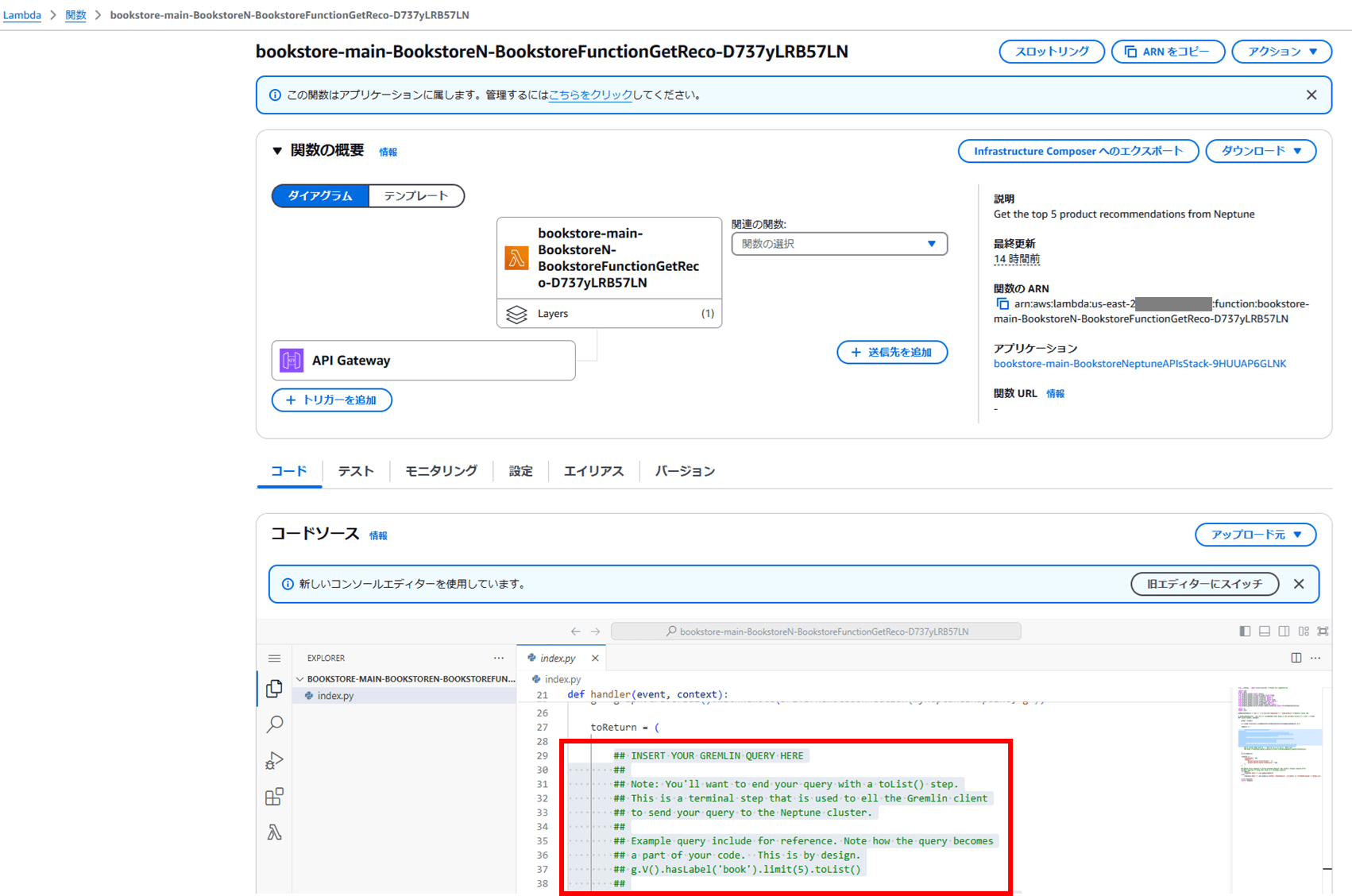Go back with the editor's left arrow

(575, 631)
